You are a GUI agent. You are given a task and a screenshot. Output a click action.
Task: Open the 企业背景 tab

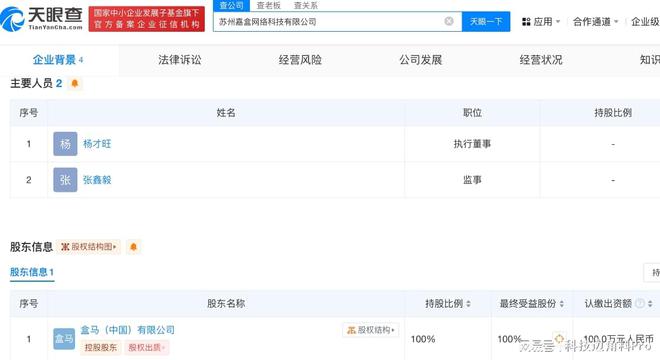tap(58, 60)
